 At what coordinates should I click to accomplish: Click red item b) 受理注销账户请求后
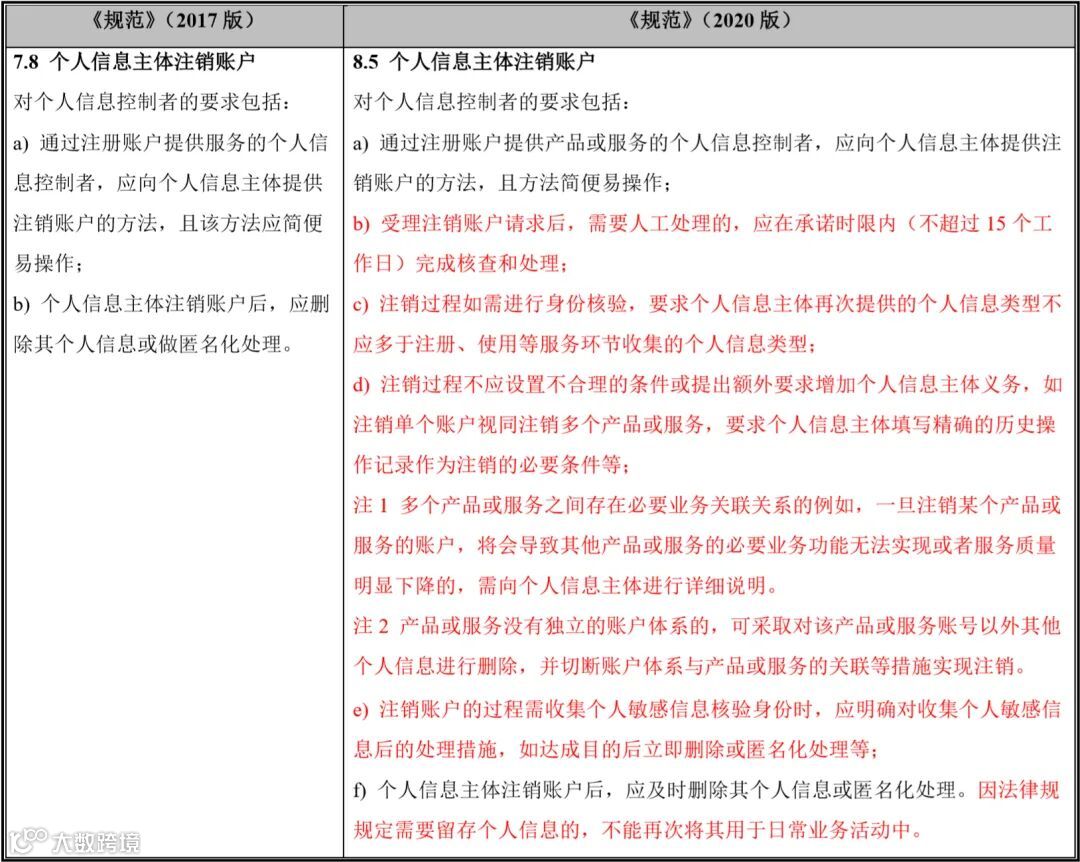click(x=703, y=223)
